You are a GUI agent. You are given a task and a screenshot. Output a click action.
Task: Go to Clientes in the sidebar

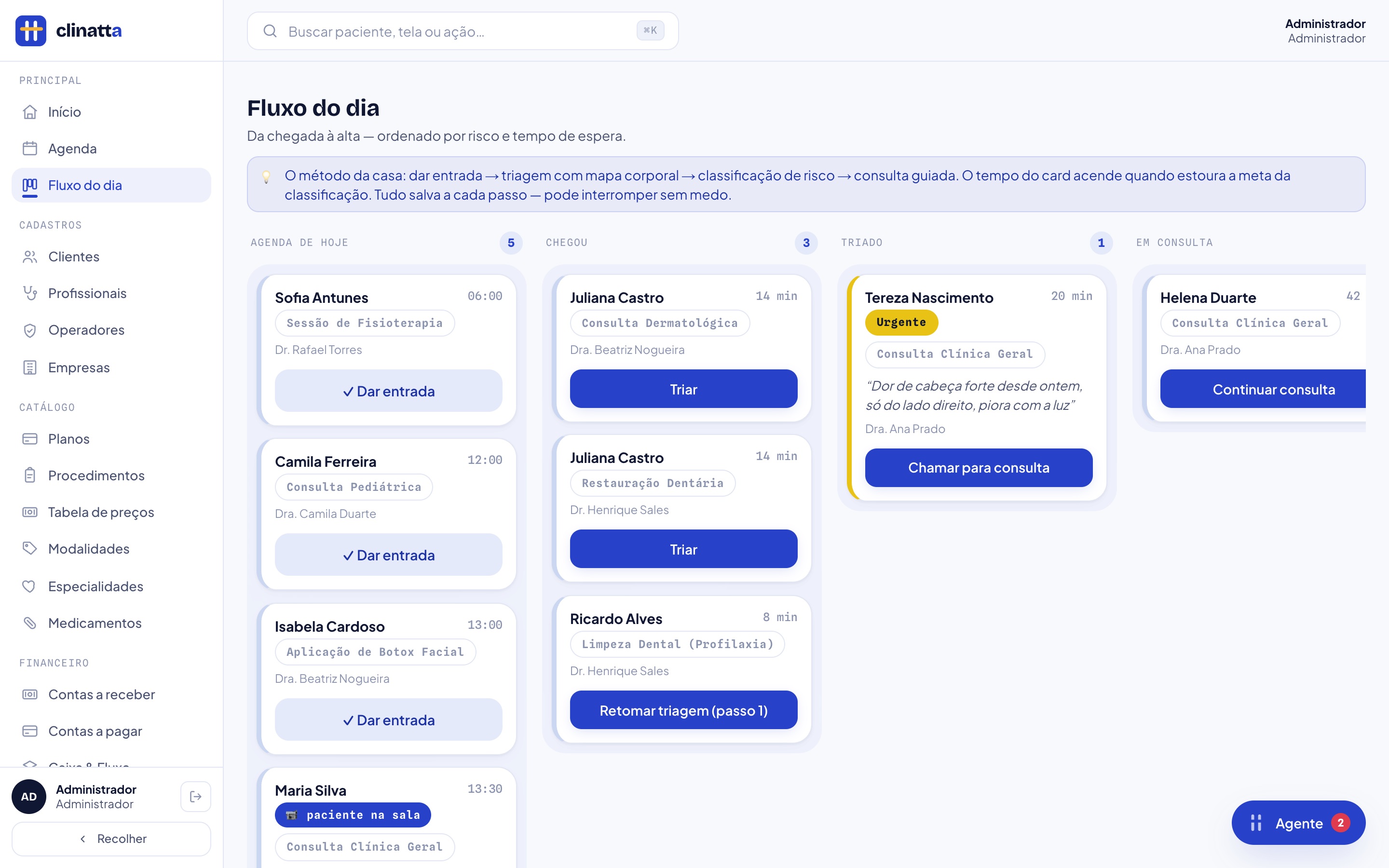[x=111, y=257]
